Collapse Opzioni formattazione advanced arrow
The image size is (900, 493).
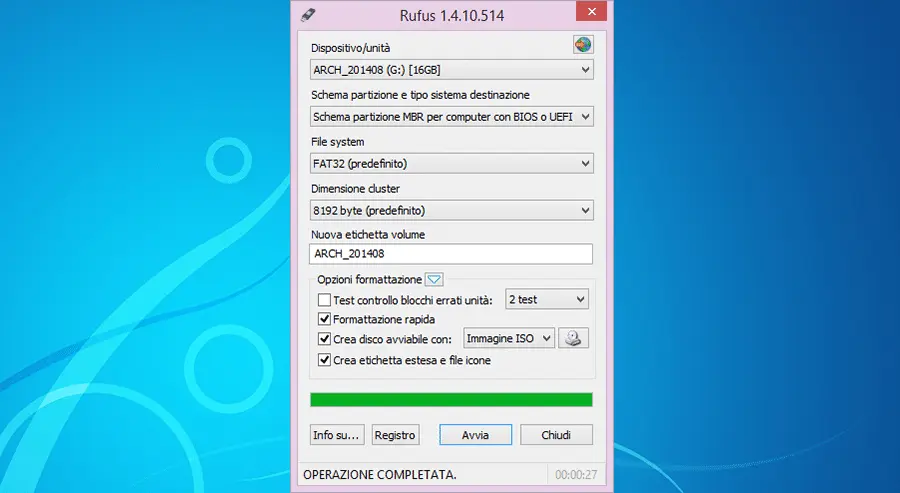tap(434, 280)
